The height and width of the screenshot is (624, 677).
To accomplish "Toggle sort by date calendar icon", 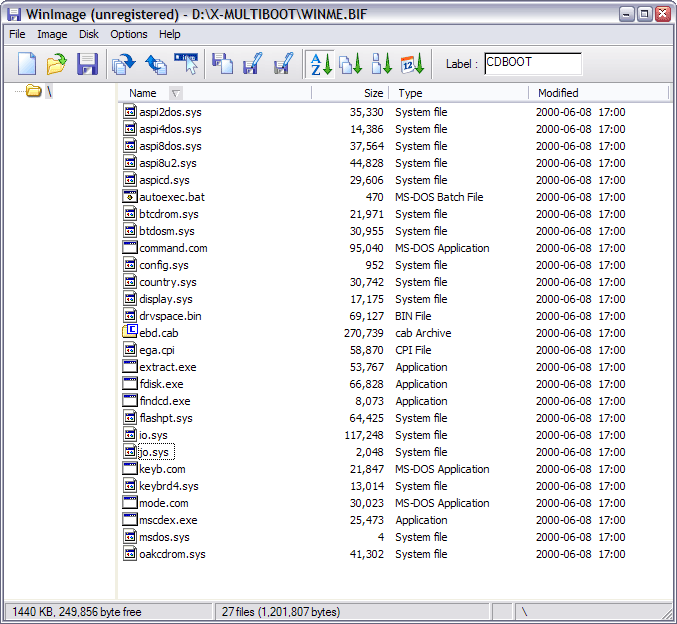I will (412, 64).
